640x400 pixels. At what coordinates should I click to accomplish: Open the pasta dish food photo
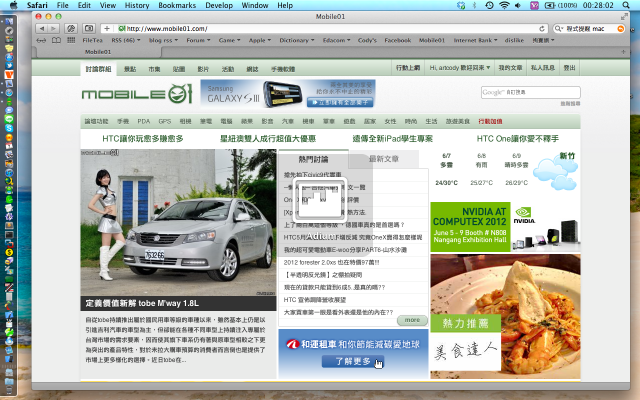tap(505, 316)
